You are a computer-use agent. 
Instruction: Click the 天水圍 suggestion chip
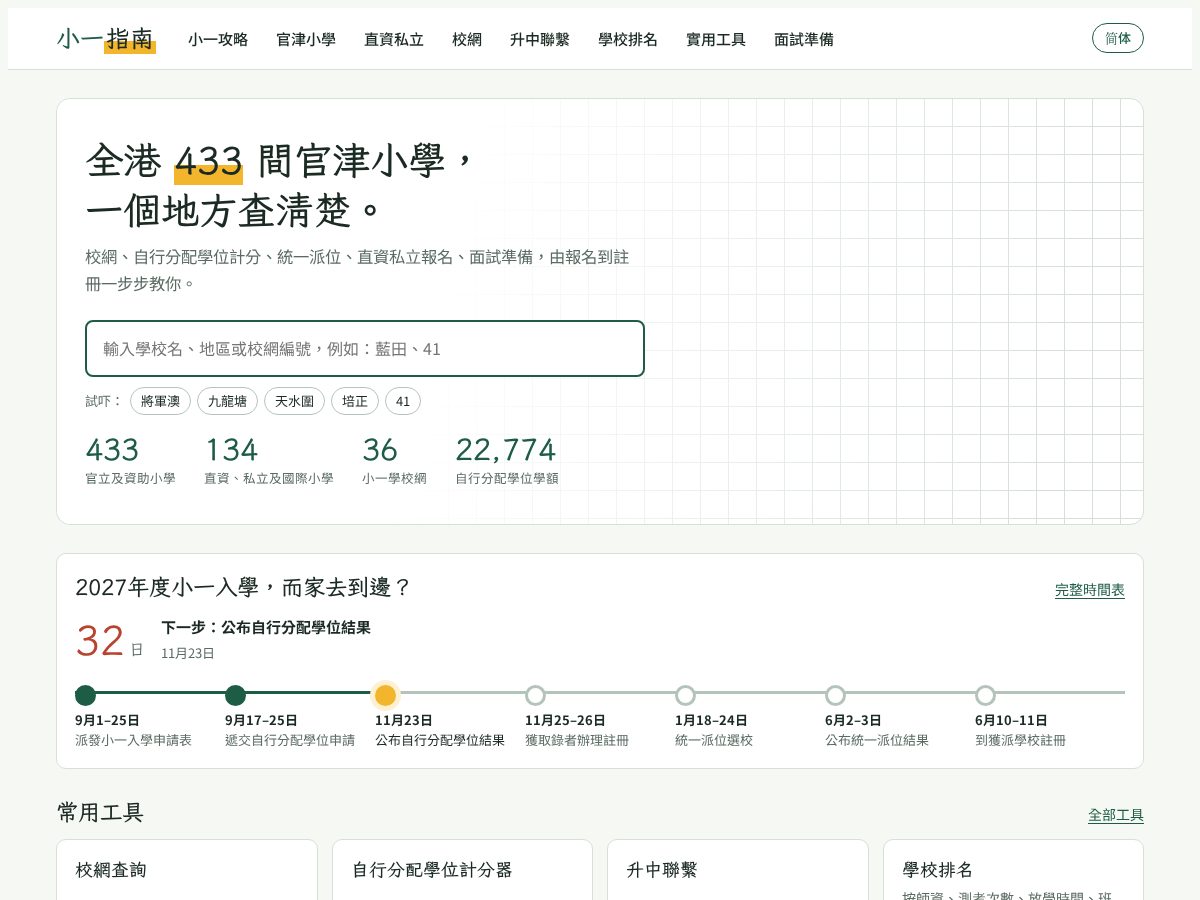click(294, 401)
